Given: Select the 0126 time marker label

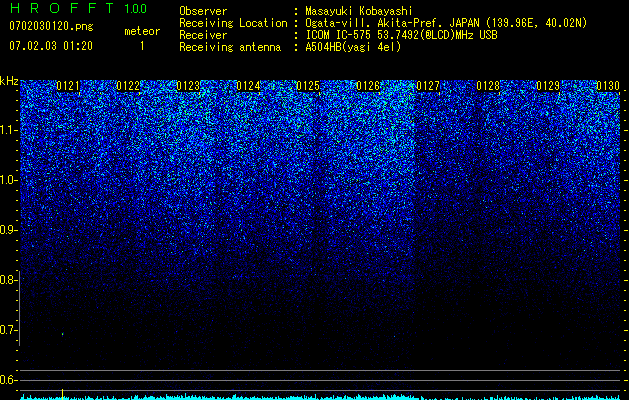Looking at the screenshot, I should click(368, 86).
